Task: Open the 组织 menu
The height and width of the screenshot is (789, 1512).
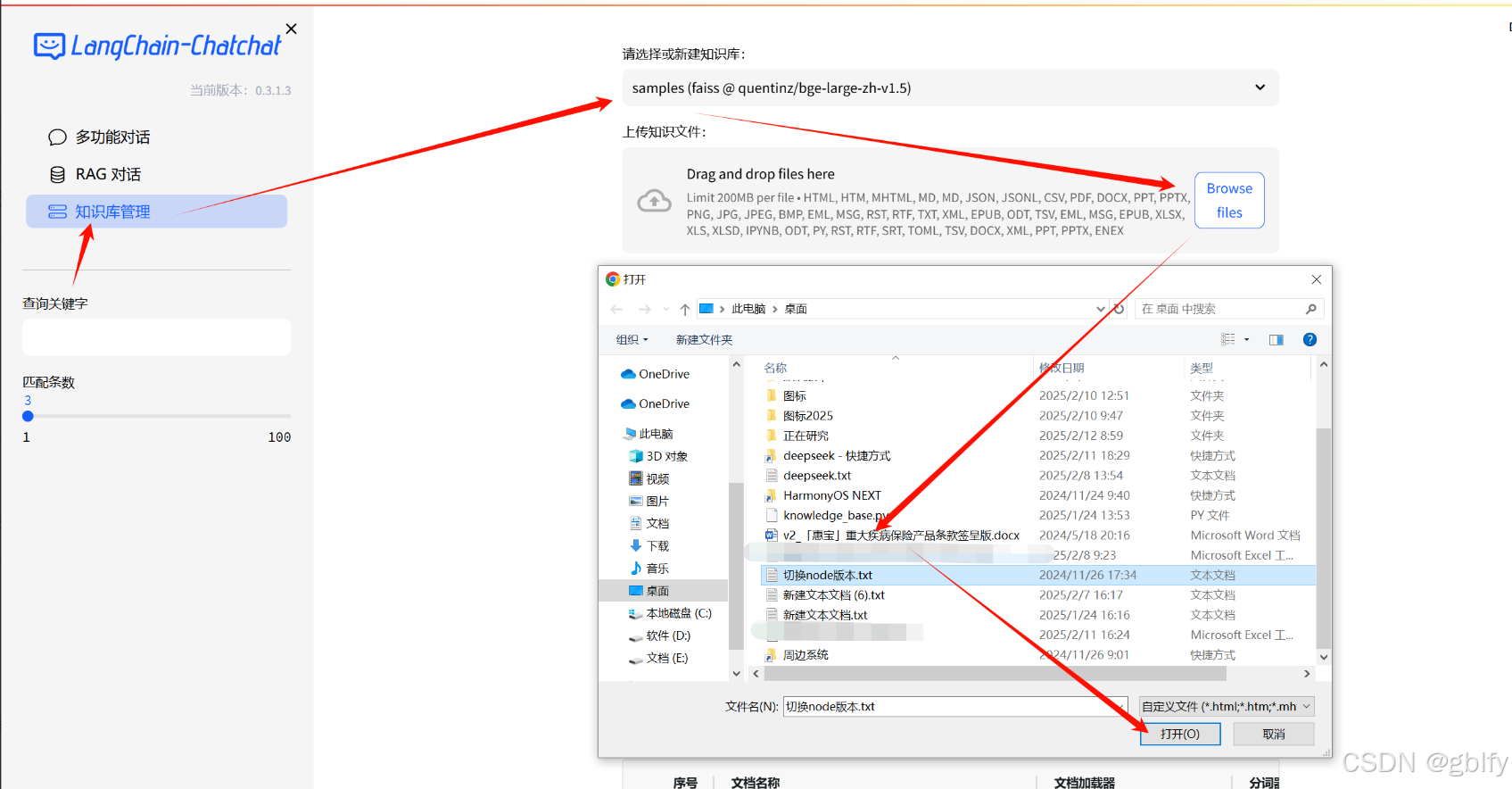Action: 632,339
